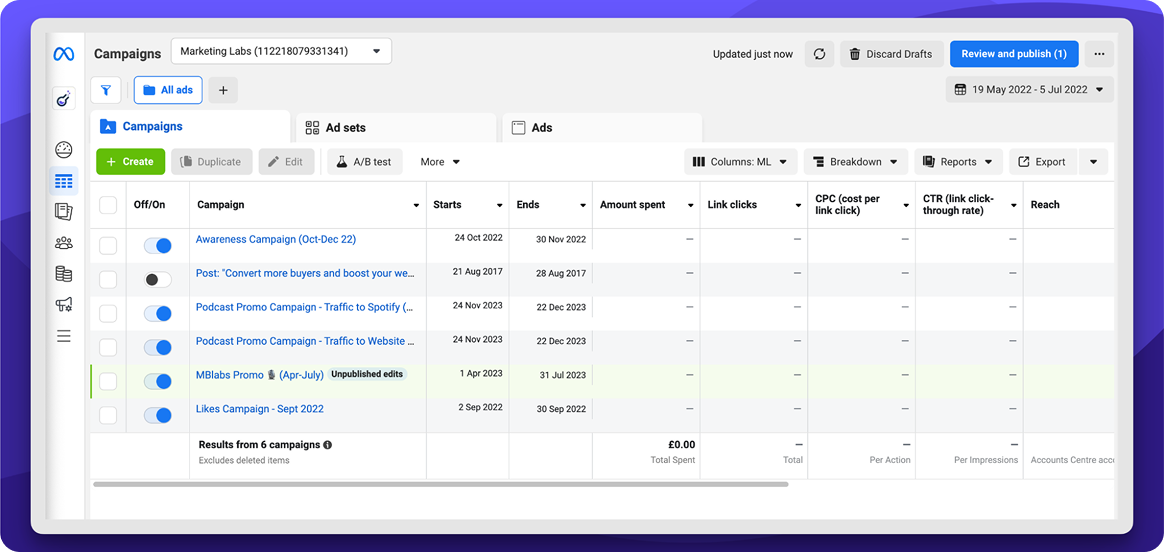Open Billing coins icon in sidebar
The height and width of the screenshot is (552, 1164).
[x=64, y=274]
